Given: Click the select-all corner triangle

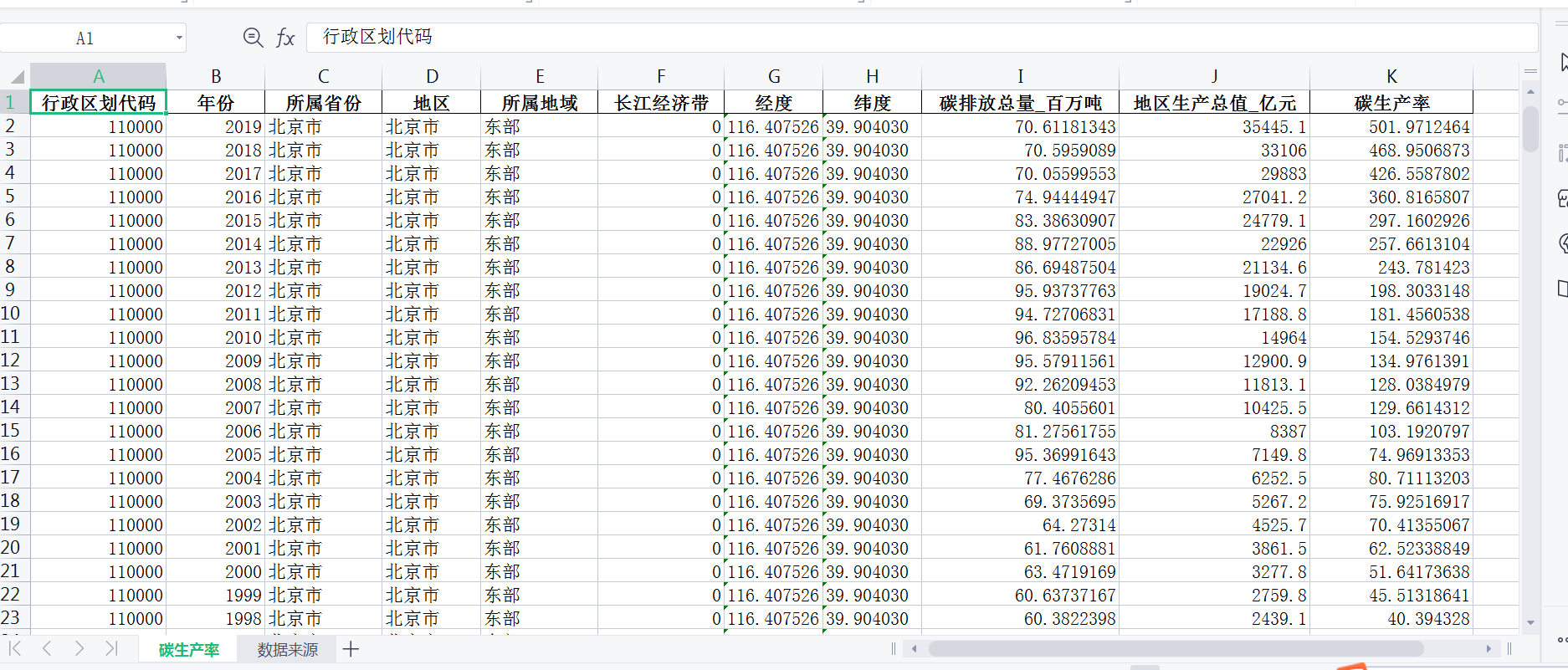Looking at the screenshot, I should coord(16,77).
